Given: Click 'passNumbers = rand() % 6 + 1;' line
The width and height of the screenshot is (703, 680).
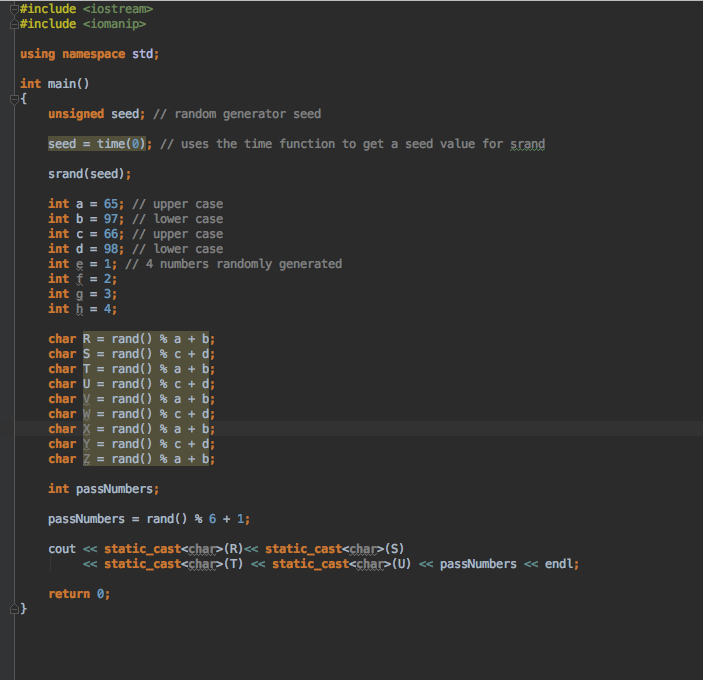Looking at the screenshot, I should click(x=149, y=519).
